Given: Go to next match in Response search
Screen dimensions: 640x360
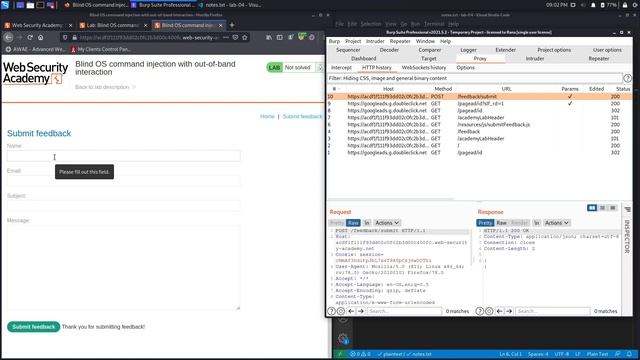Looking at the screenshot, I should [509, 311].
